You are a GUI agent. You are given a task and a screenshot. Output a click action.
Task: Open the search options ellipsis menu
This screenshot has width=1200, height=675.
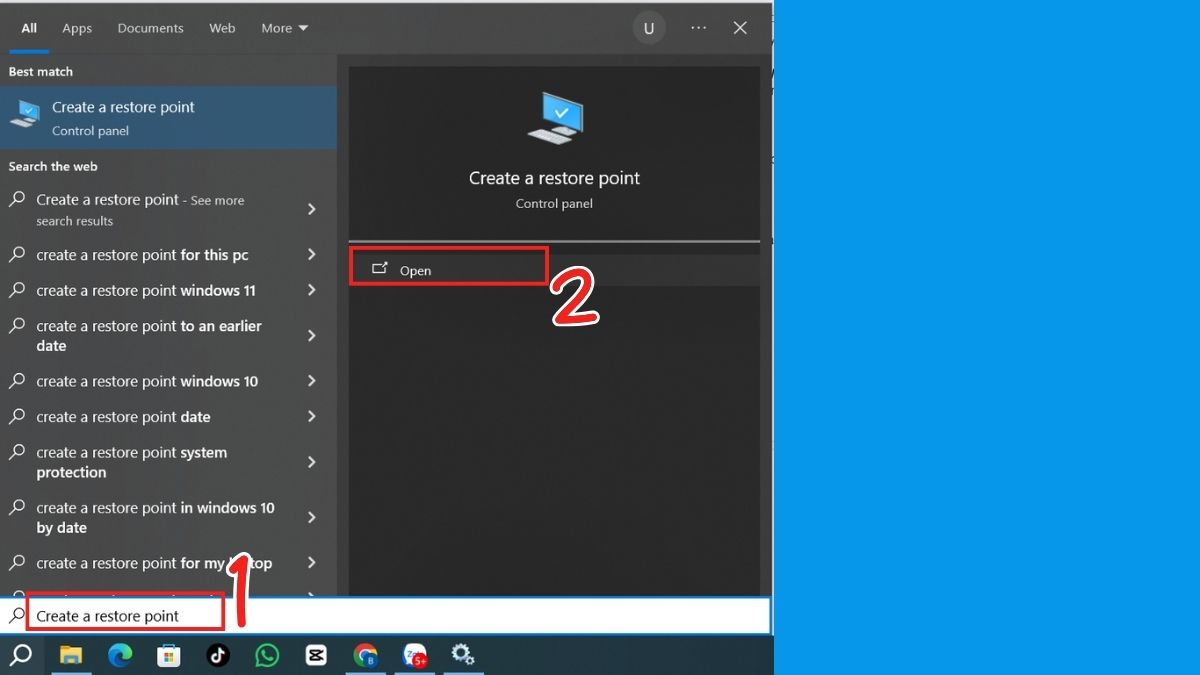pyautogui.click(x=698, y=27)
